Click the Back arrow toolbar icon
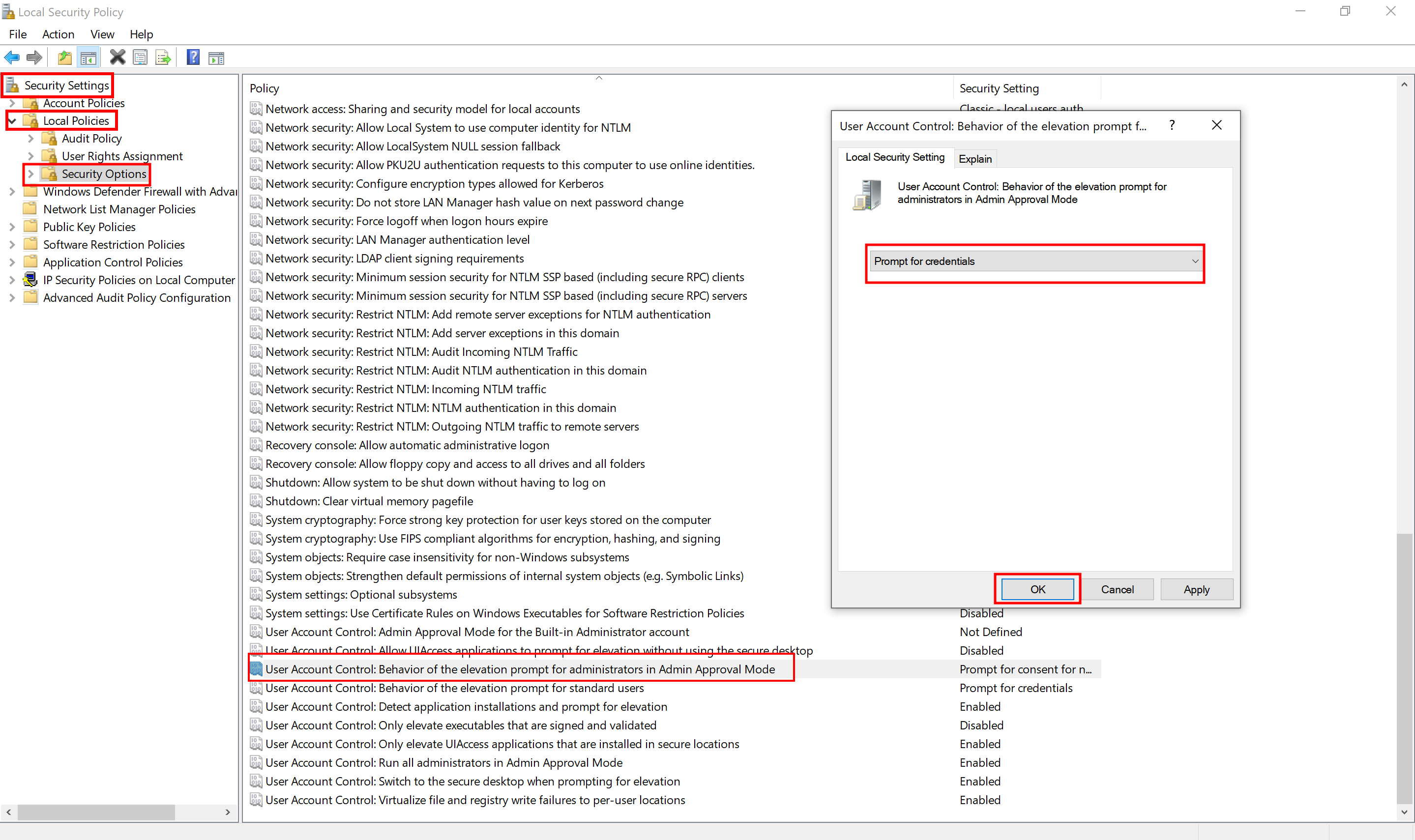1415x840 pixels. [12, 57]
